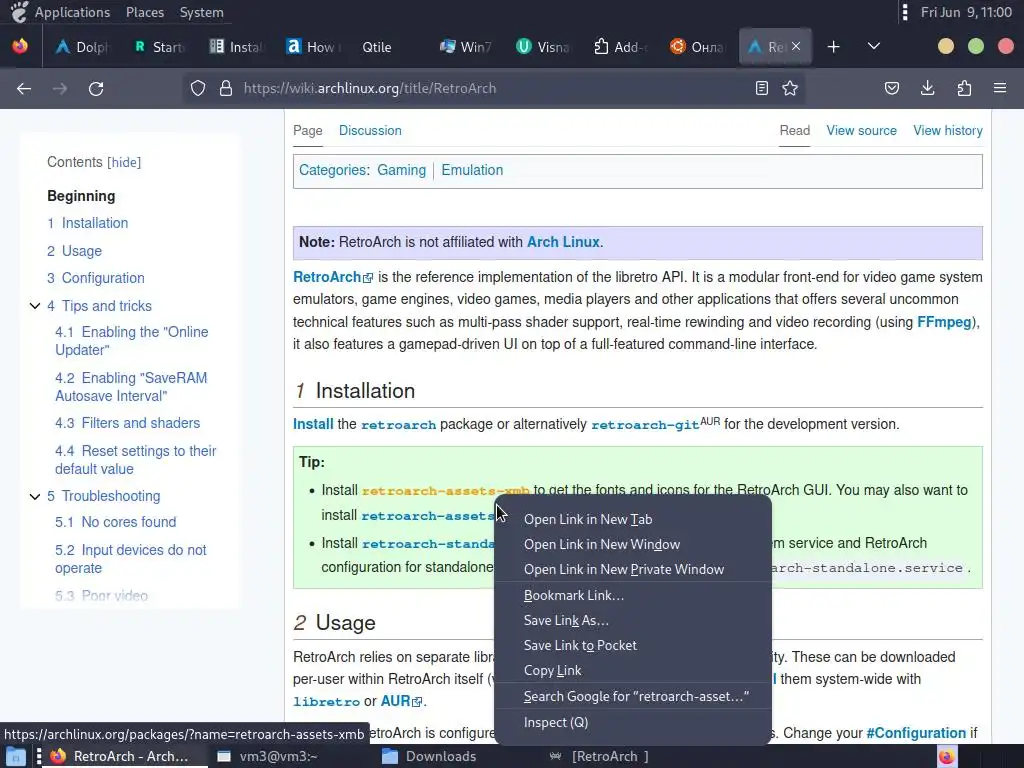Click the external link icon beside AUR
This screenshot has width=1024, height=768.
(417, 702)
